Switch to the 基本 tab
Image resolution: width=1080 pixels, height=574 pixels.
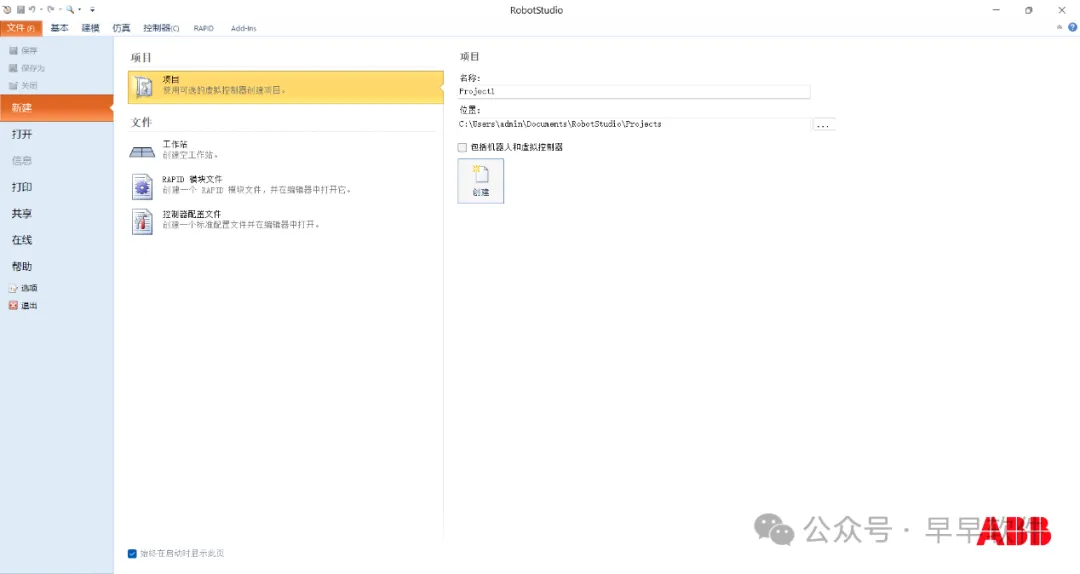coord(59,28)
